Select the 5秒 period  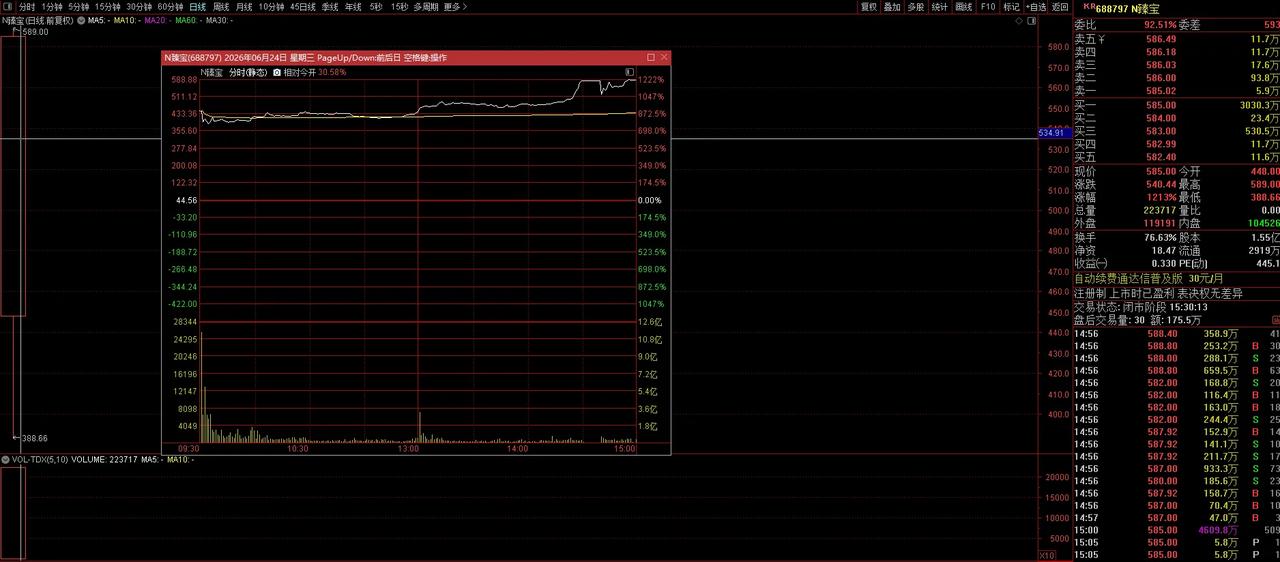376,6
